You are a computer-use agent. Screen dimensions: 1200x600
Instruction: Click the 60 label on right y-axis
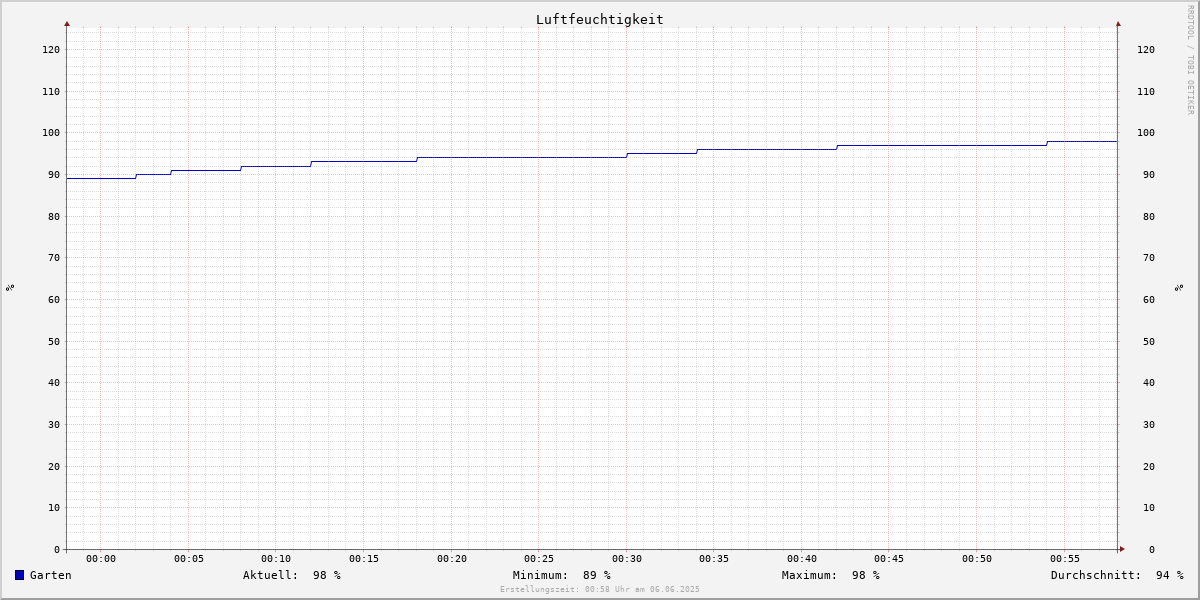coord(1149,300)
